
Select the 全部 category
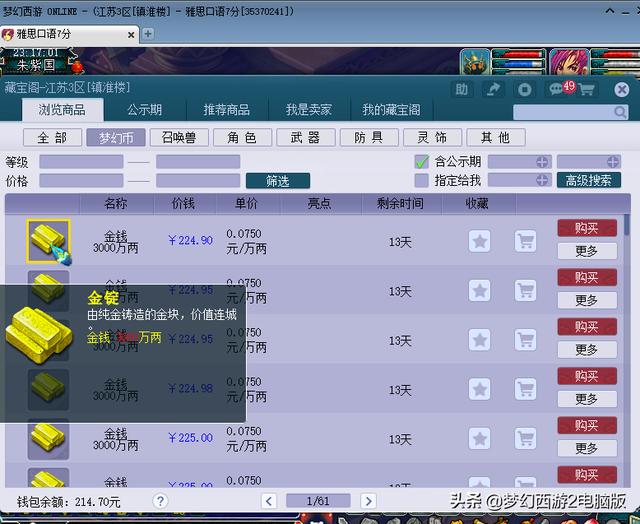point(52,138)
